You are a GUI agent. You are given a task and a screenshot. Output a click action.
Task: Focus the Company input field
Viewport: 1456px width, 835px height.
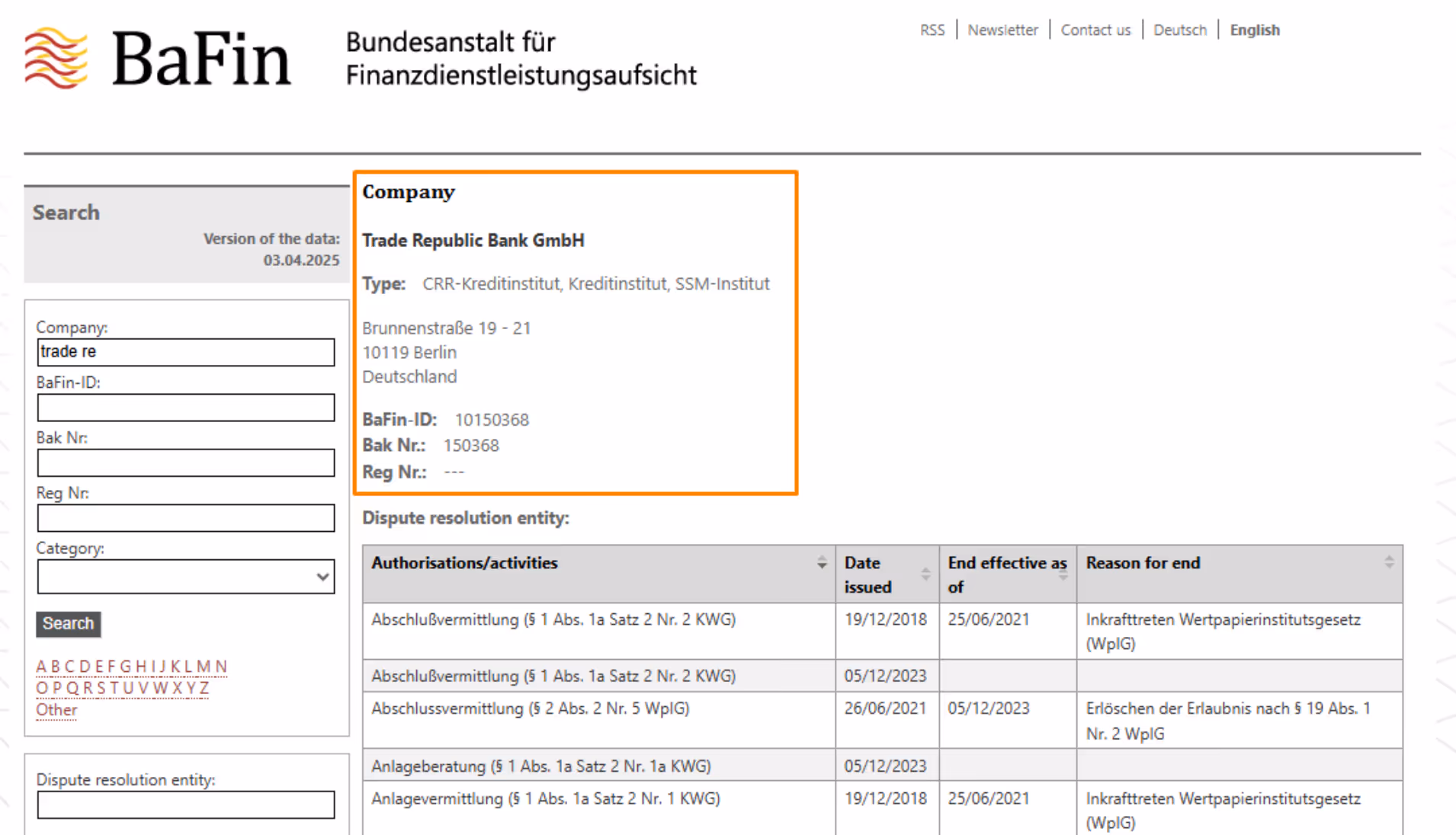(x=186, y=352)
